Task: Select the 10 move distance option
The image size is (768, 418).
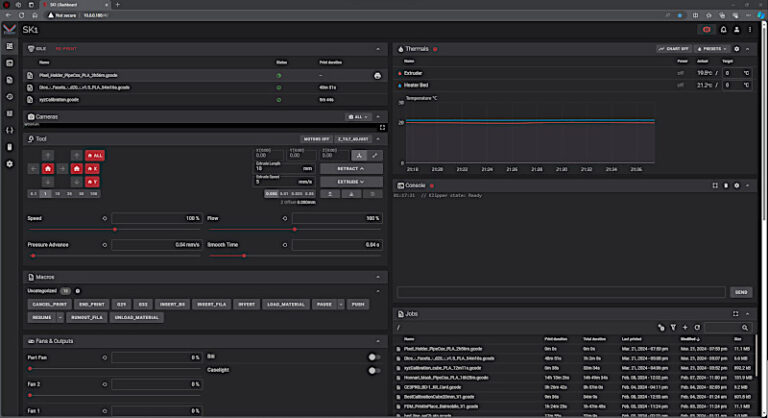Action: pyautogui.click(x=57, y=194)
